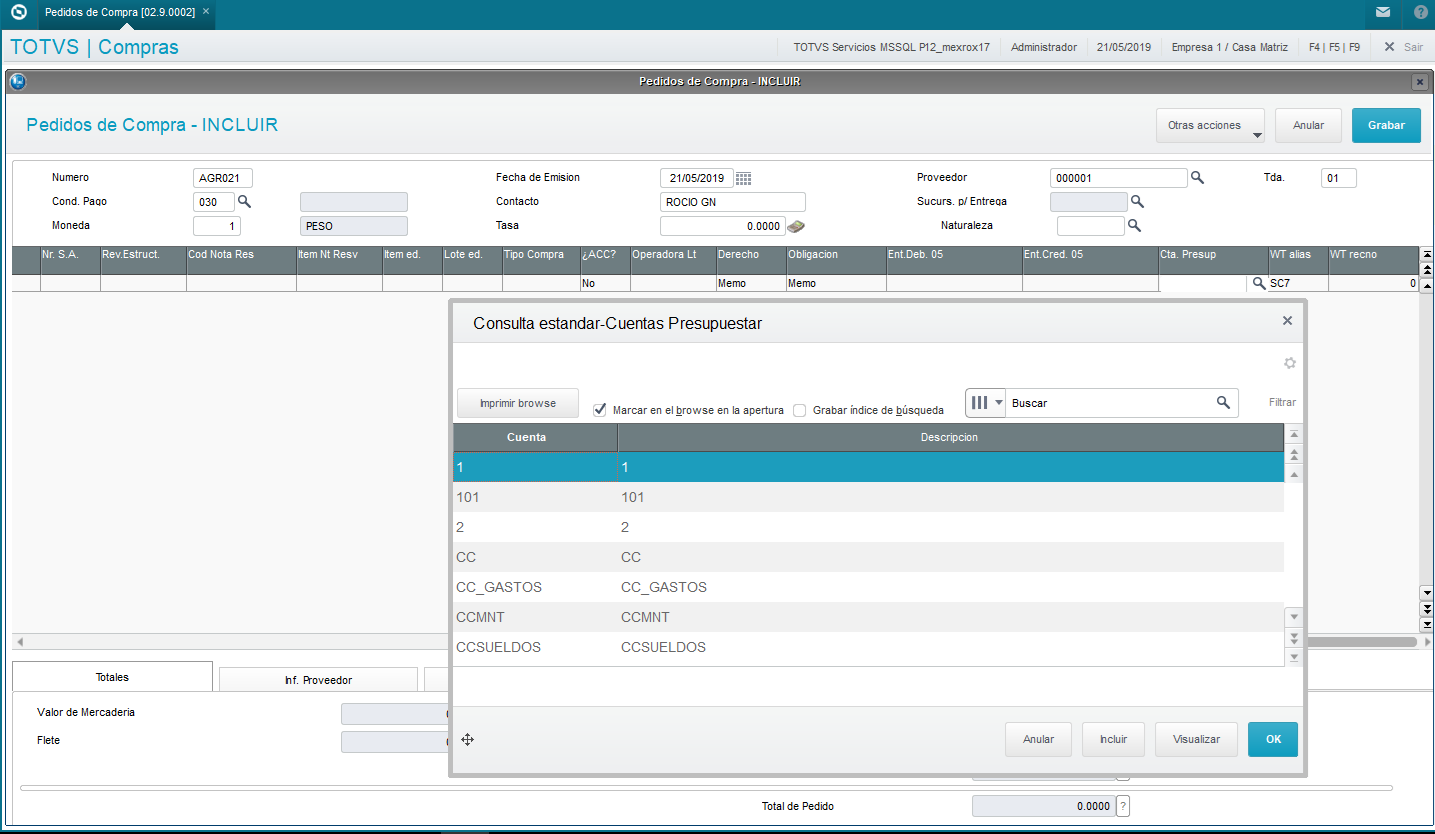This screenshot has height=834, width=1435.
Task: Confirm the dialog with OK
Action: (x=1273, y=740)
